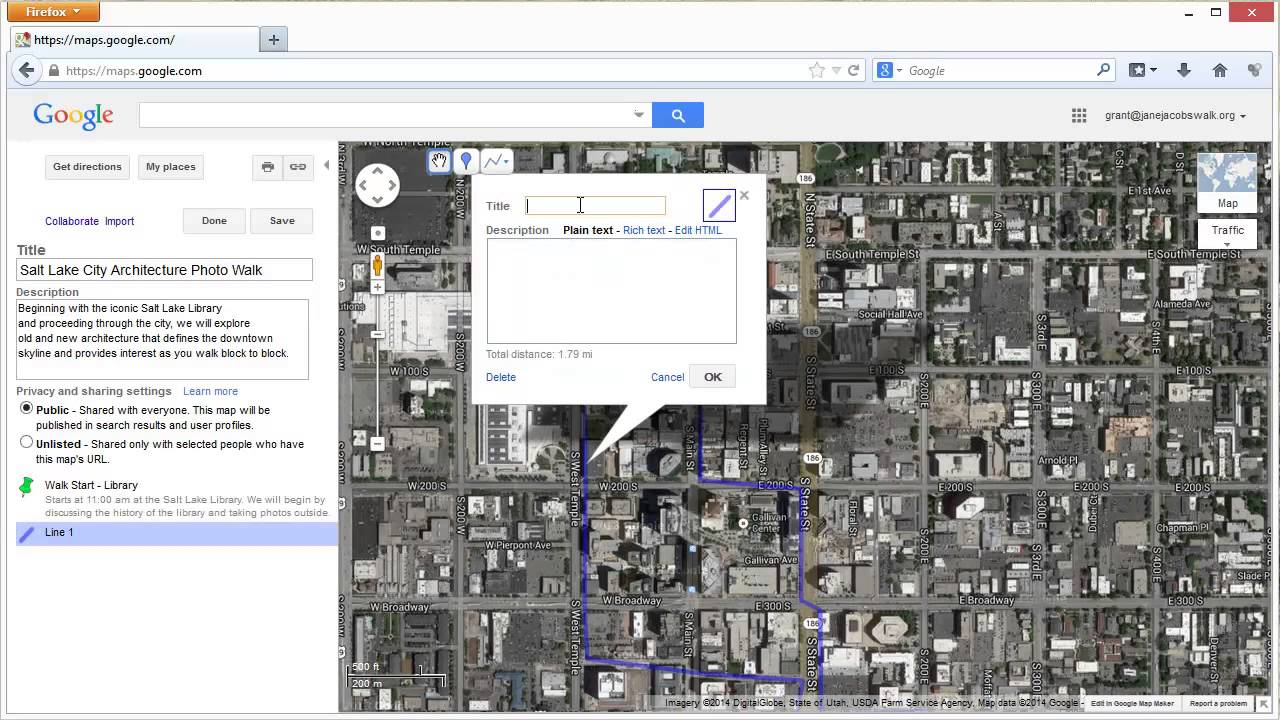Open the Firefox menu button
This screenshot has height=720, width=1280.
click(x=55, y=12)
